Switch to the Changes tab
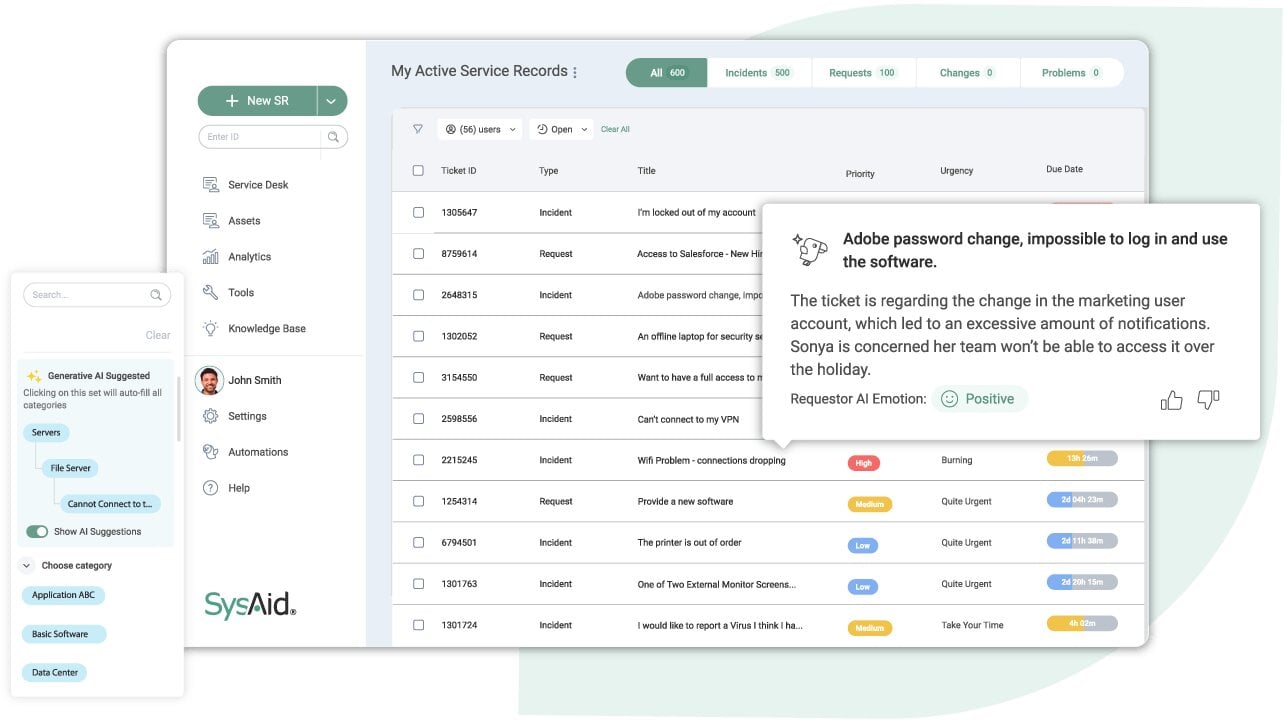Viewport: 1284px width, 720px height. click(967, 73)
